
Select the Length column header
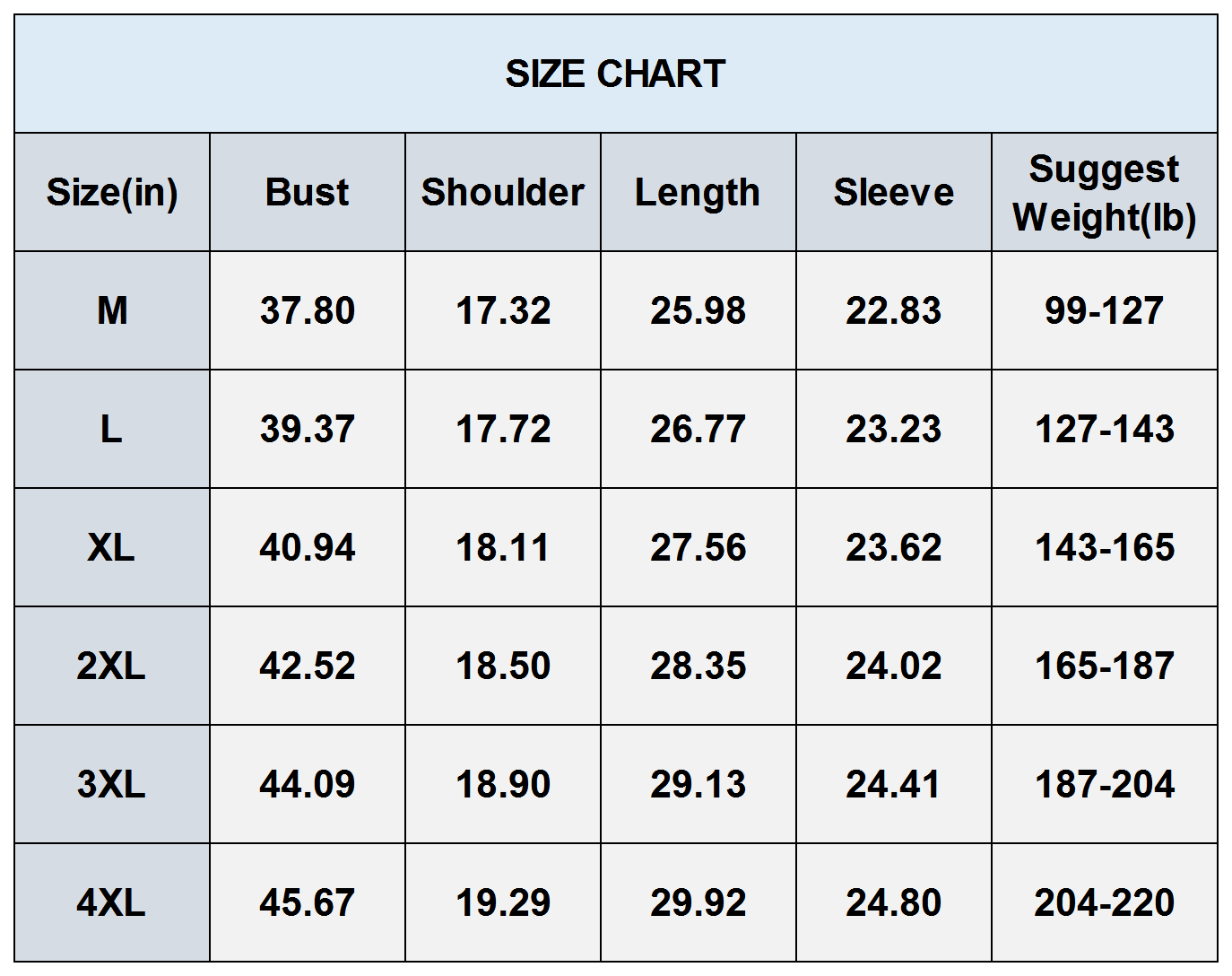[698, 192]
